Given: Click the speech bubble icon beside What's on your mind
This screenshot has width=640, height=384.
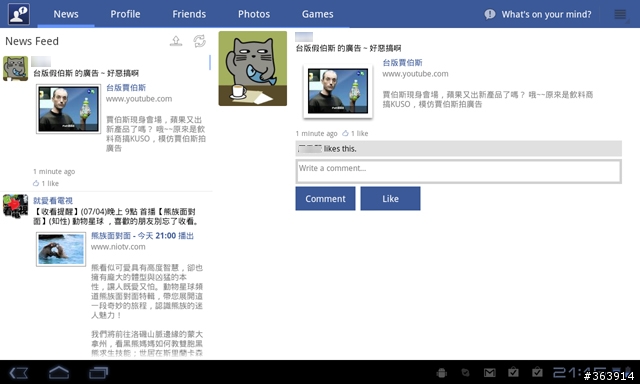Looking at the screenshot, I should (490, 14).
